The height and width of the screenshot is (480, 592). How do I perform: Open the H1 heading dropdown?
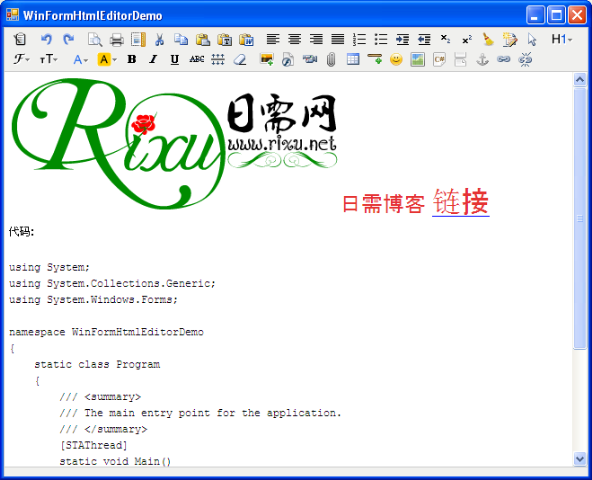562,39
